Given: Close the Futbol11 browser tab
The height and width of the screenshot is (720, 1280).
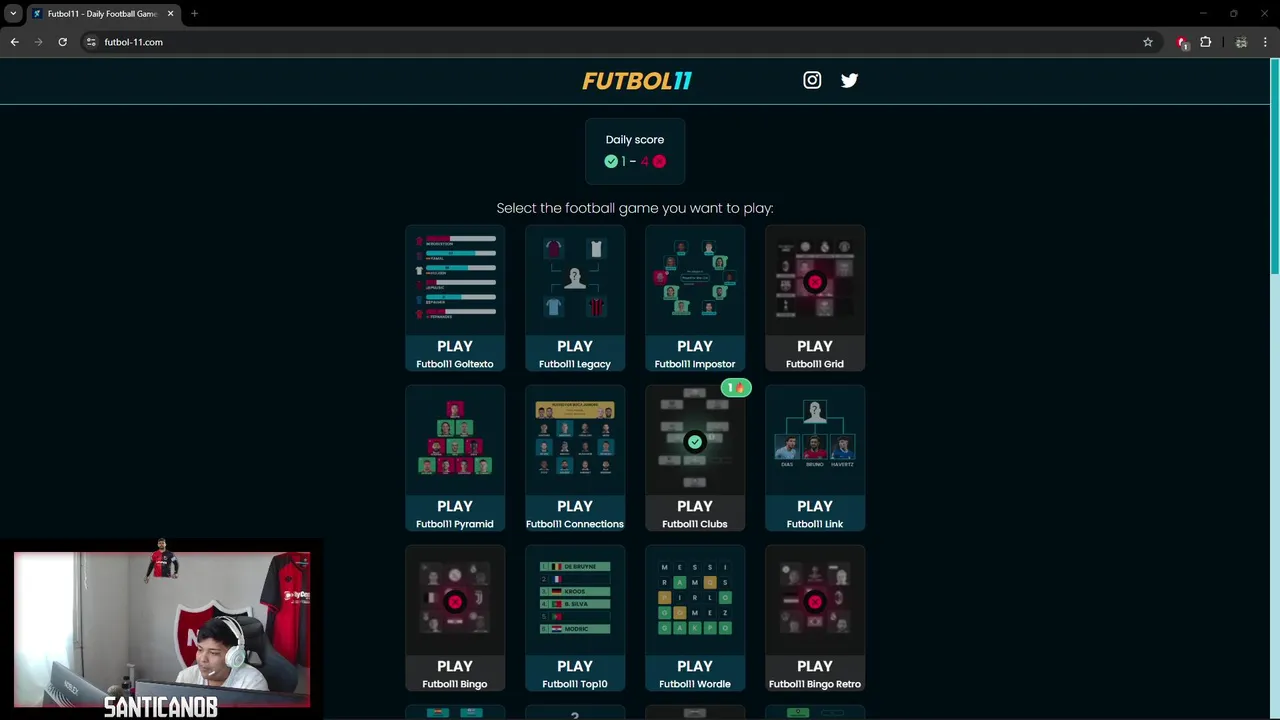Looking at the screenshot, I should click(170, 14).
